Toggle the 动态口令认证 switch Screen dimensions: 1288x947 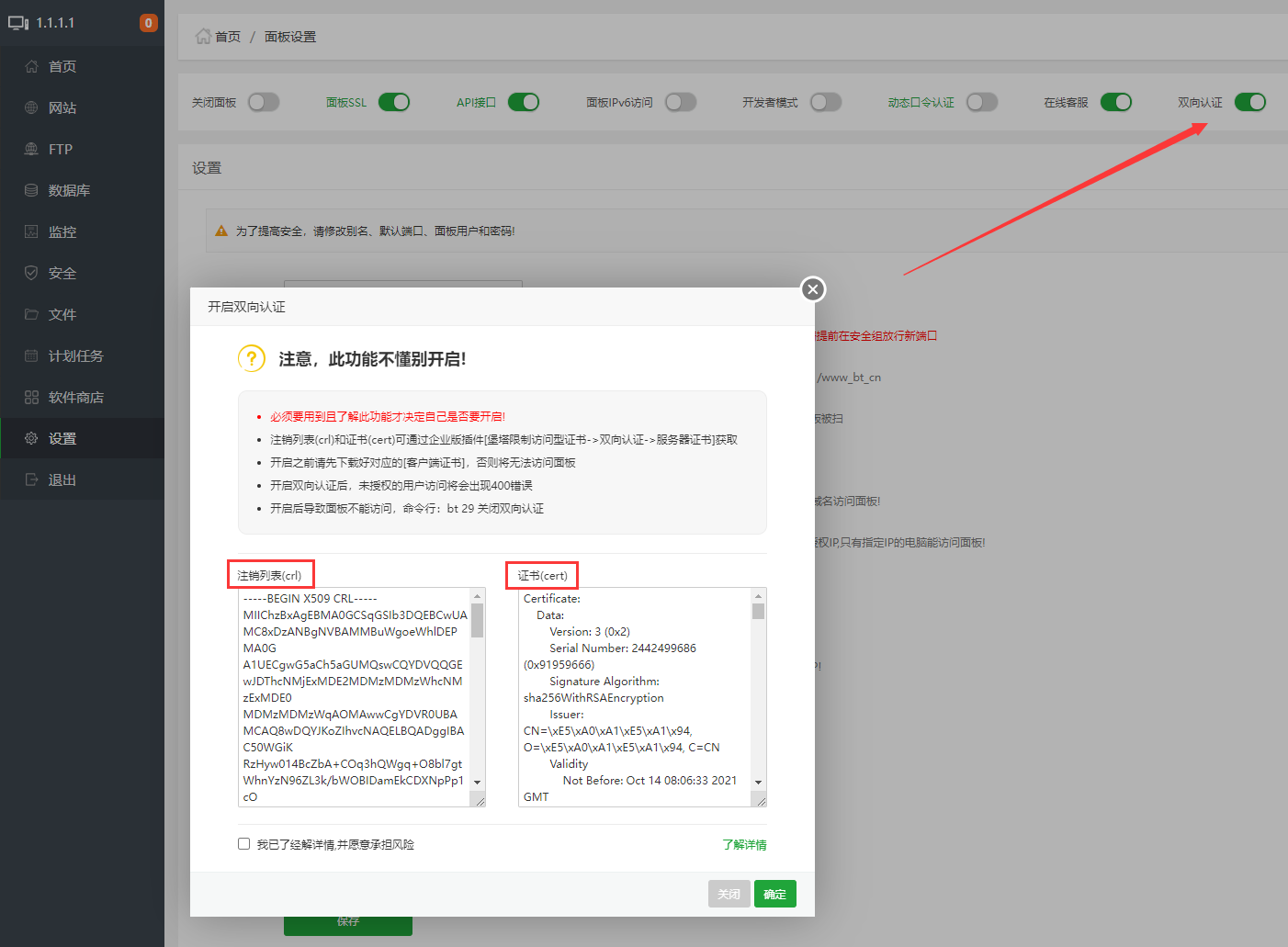click(x=982, y=102)
